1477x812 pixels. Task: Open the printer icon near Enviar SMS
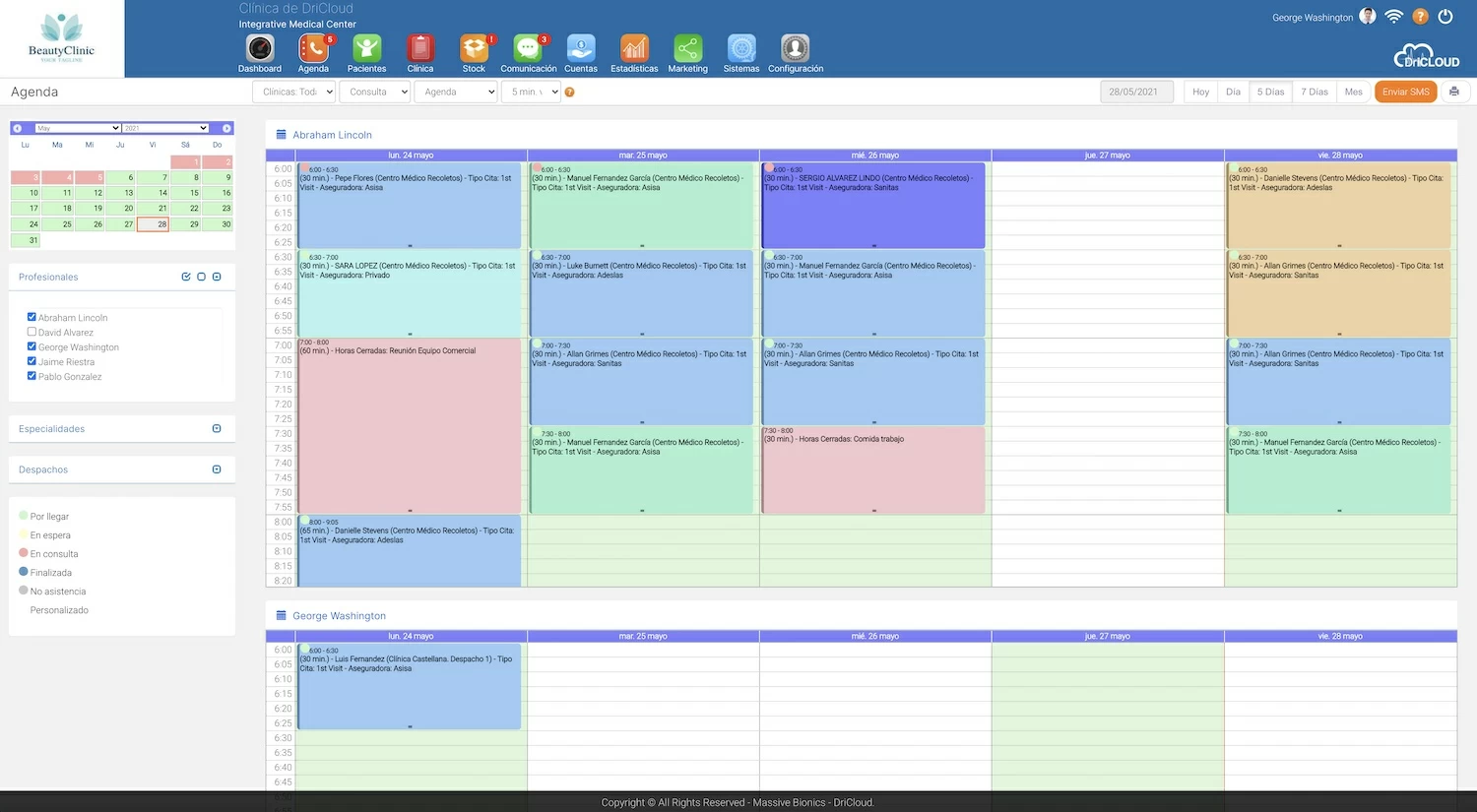pos(1455,91)
